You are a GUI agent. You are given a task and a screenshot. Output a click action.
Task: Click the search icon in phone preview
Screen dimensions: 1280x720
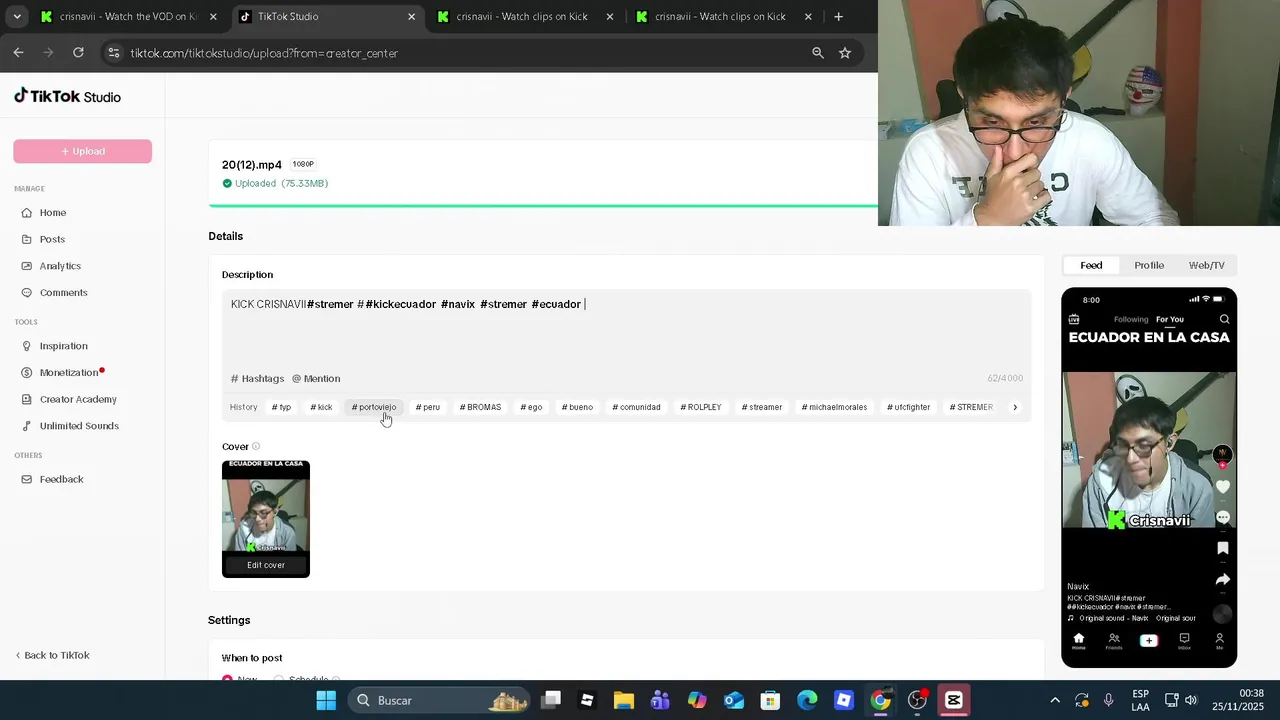coord(1224,319)
